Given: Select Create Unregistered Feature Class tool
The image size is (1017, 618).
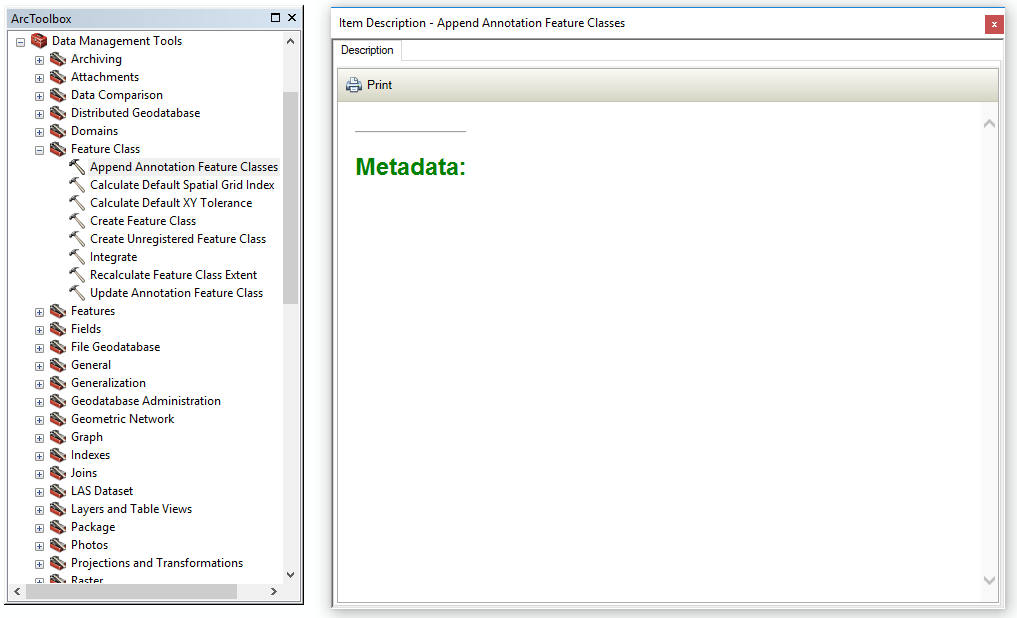Looking at the screenshot, I should [178, 239].
